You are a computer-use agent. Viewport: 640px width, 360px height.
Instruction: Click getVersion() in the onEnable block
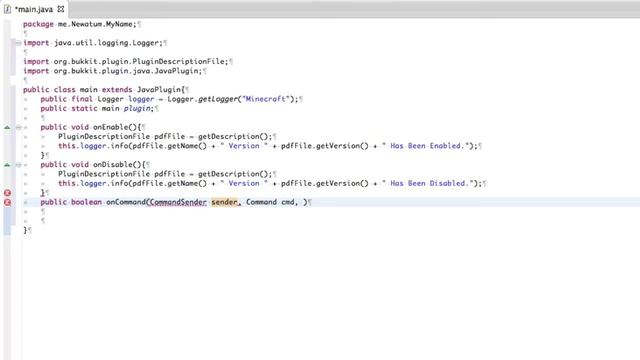(342, 146)
